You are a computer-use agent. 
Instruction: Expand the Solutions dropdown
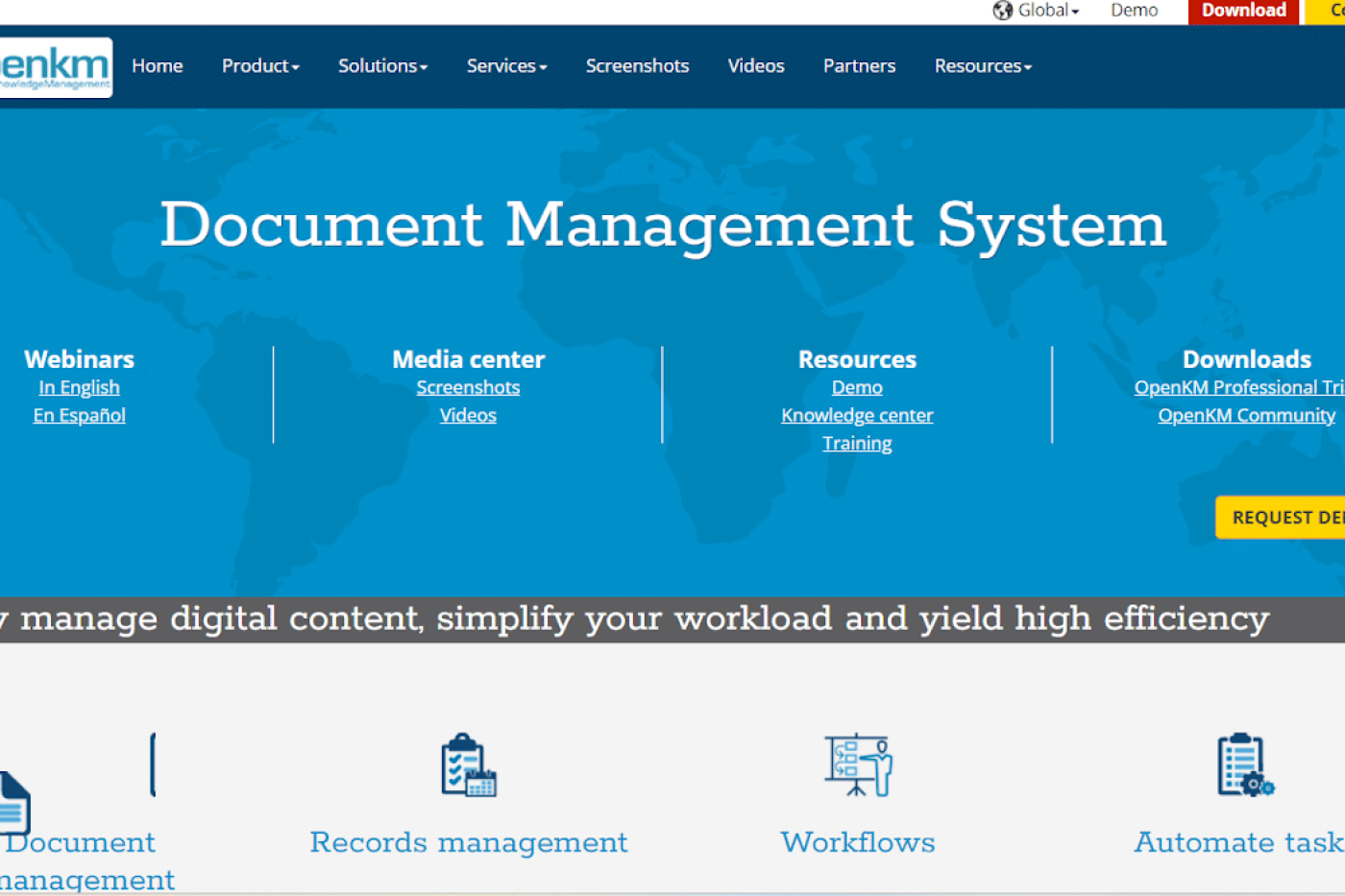pyautogui.click(x=382, y=65)
